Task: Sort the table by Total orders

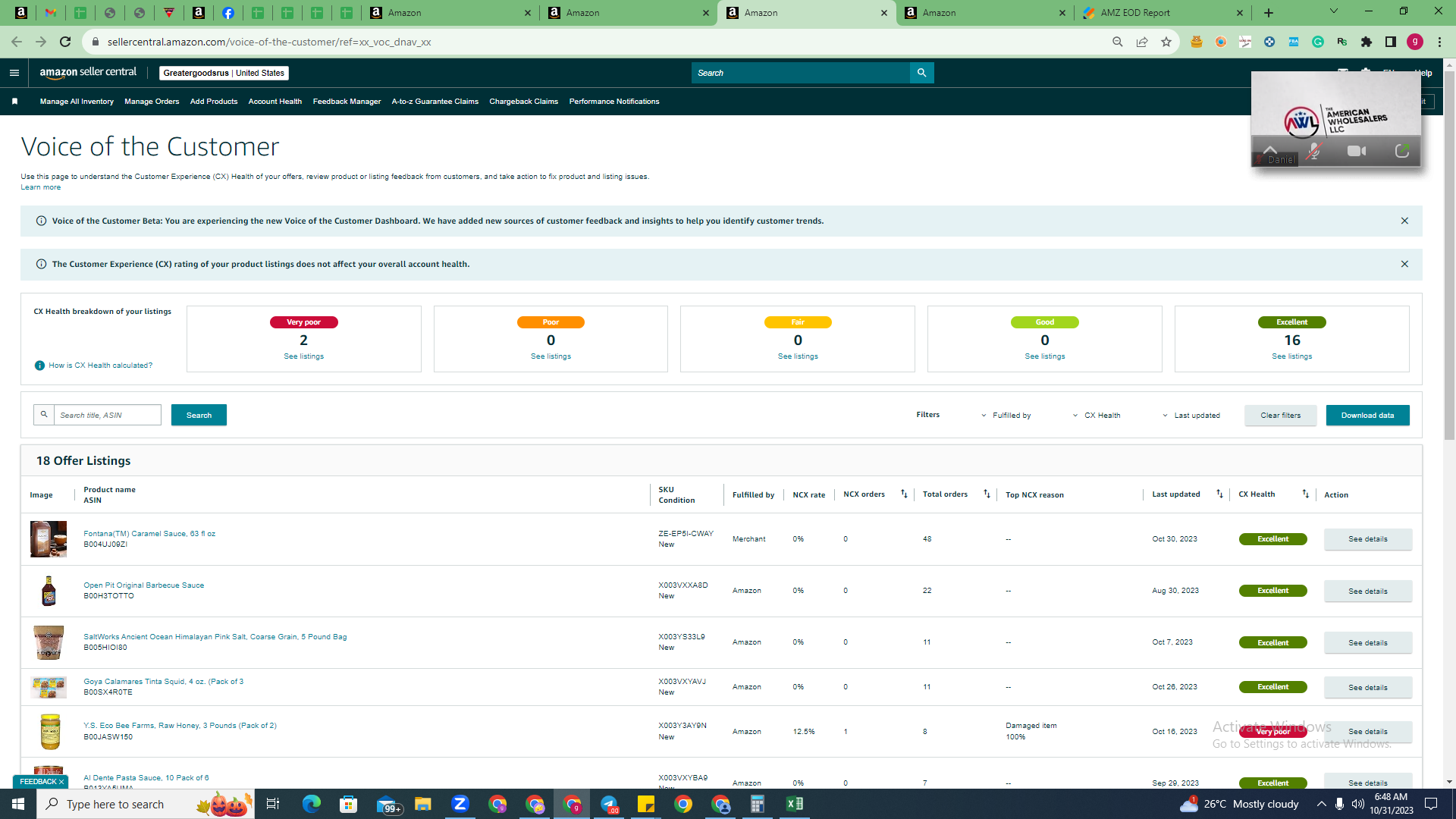Action: point(987,494)
